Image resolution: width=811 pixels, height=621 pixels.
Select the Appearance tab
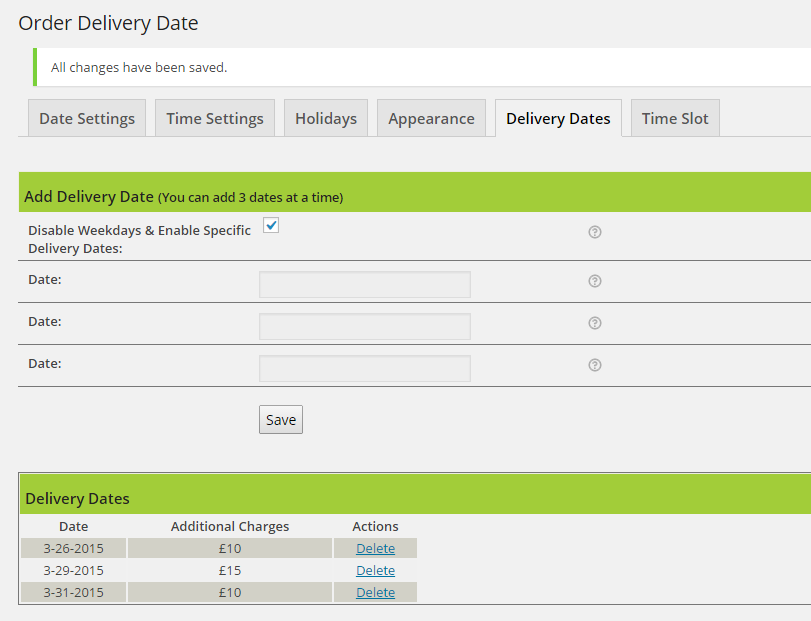point(431,117)
